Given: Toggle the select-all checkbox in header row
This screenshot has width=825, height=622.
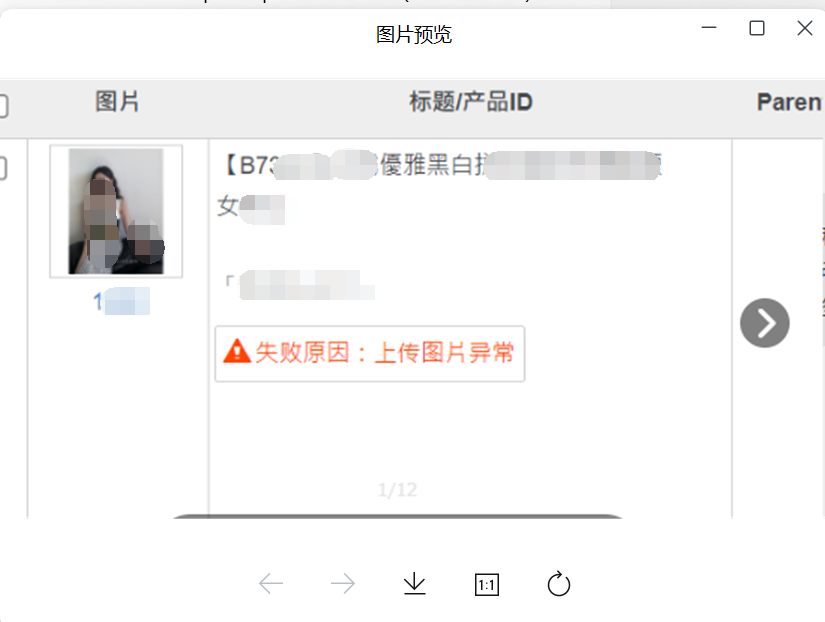Looking at the screenshot, I should [x=3, y=105].
